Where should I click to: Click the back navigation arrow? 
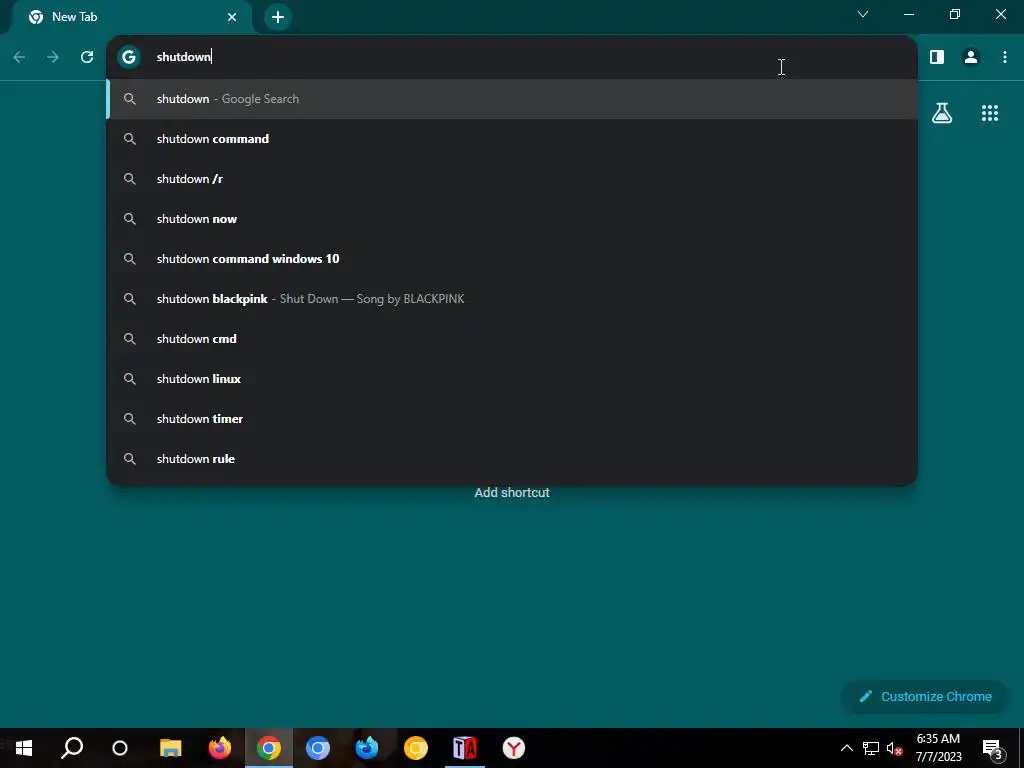20,57
